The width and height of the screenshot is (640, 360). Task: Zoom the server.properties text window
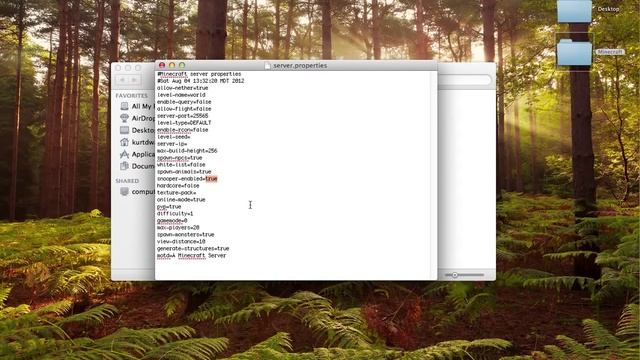pyautogui.click(x=182, y=65)
